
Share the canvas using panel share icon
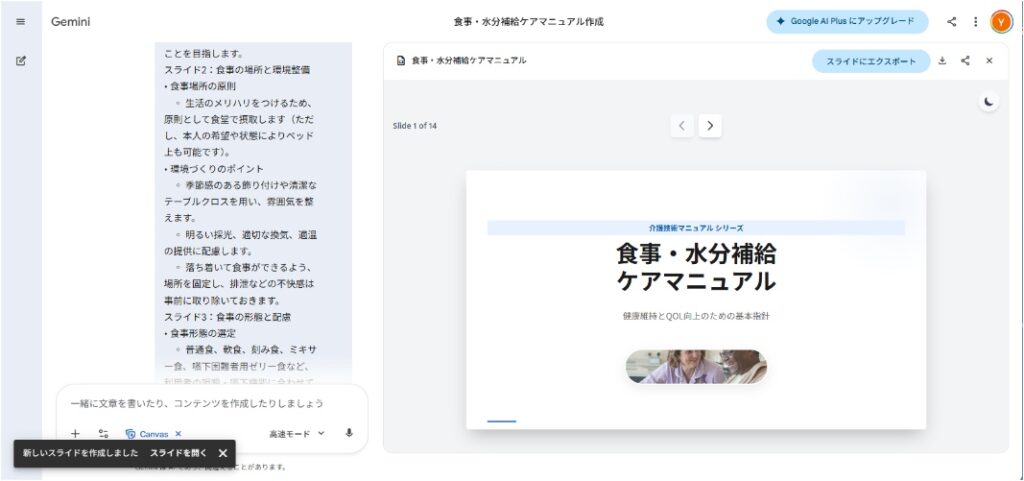(965, 61)
